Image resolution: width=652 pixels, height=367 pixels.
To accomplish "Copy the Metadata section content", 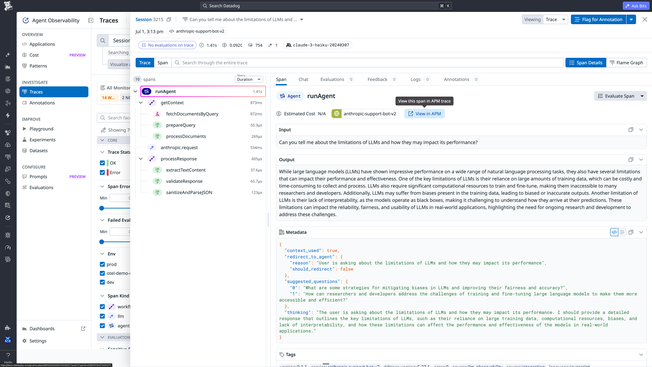I will [630, 232].
